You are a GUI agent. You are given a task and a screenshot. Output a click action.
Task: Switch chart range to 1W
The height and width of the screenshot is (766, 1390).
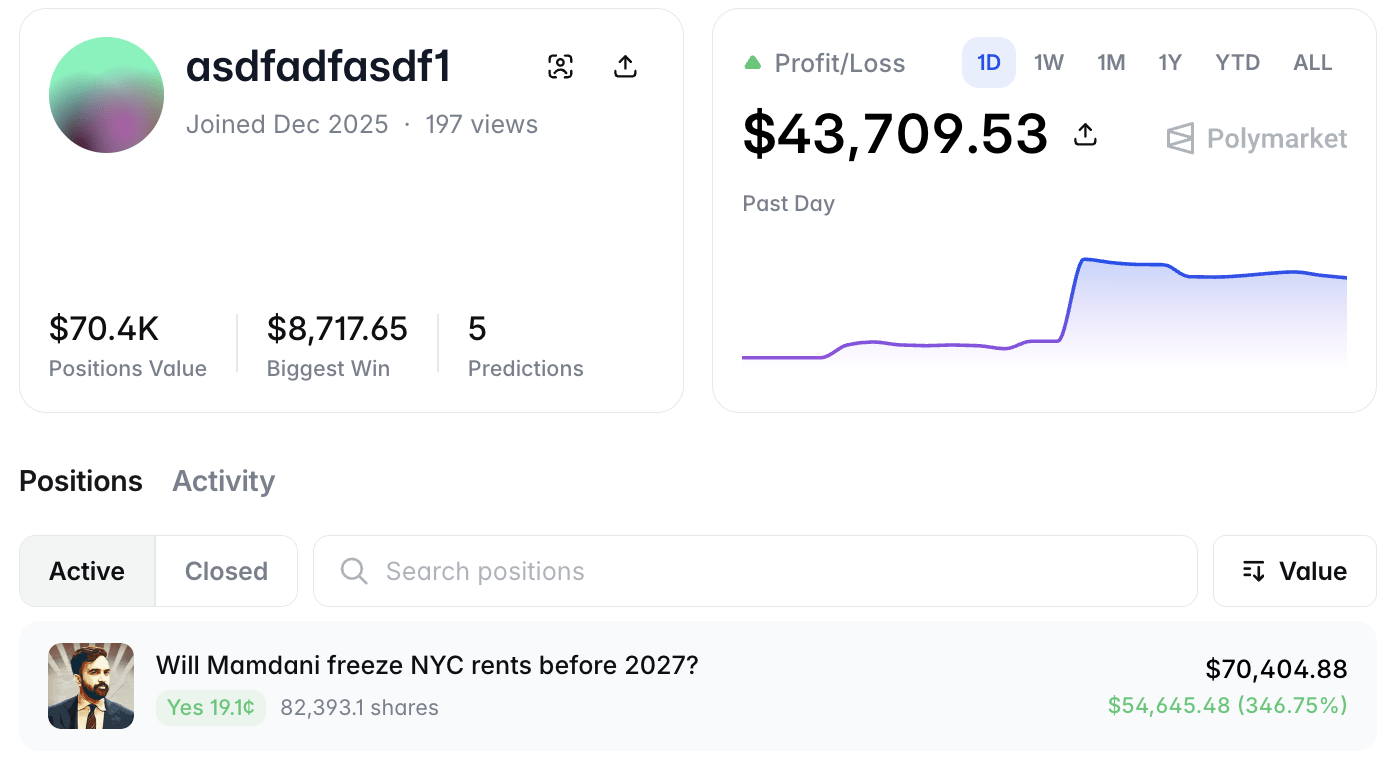click(x=1049, y=63)
